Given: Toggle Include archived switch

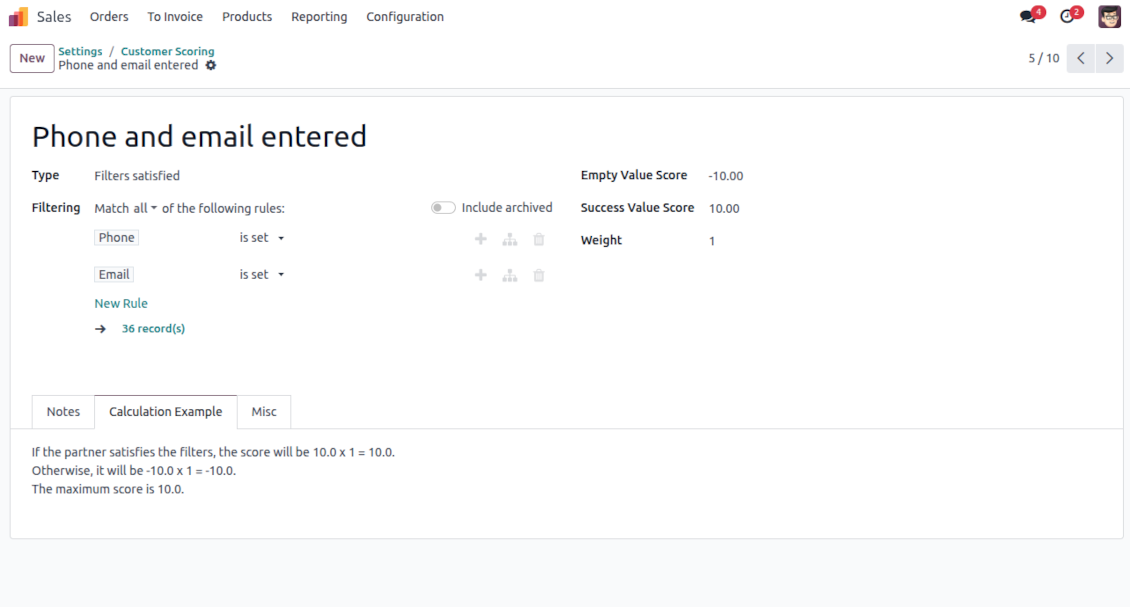Looking at the screenshot, I should pos(442,208).
